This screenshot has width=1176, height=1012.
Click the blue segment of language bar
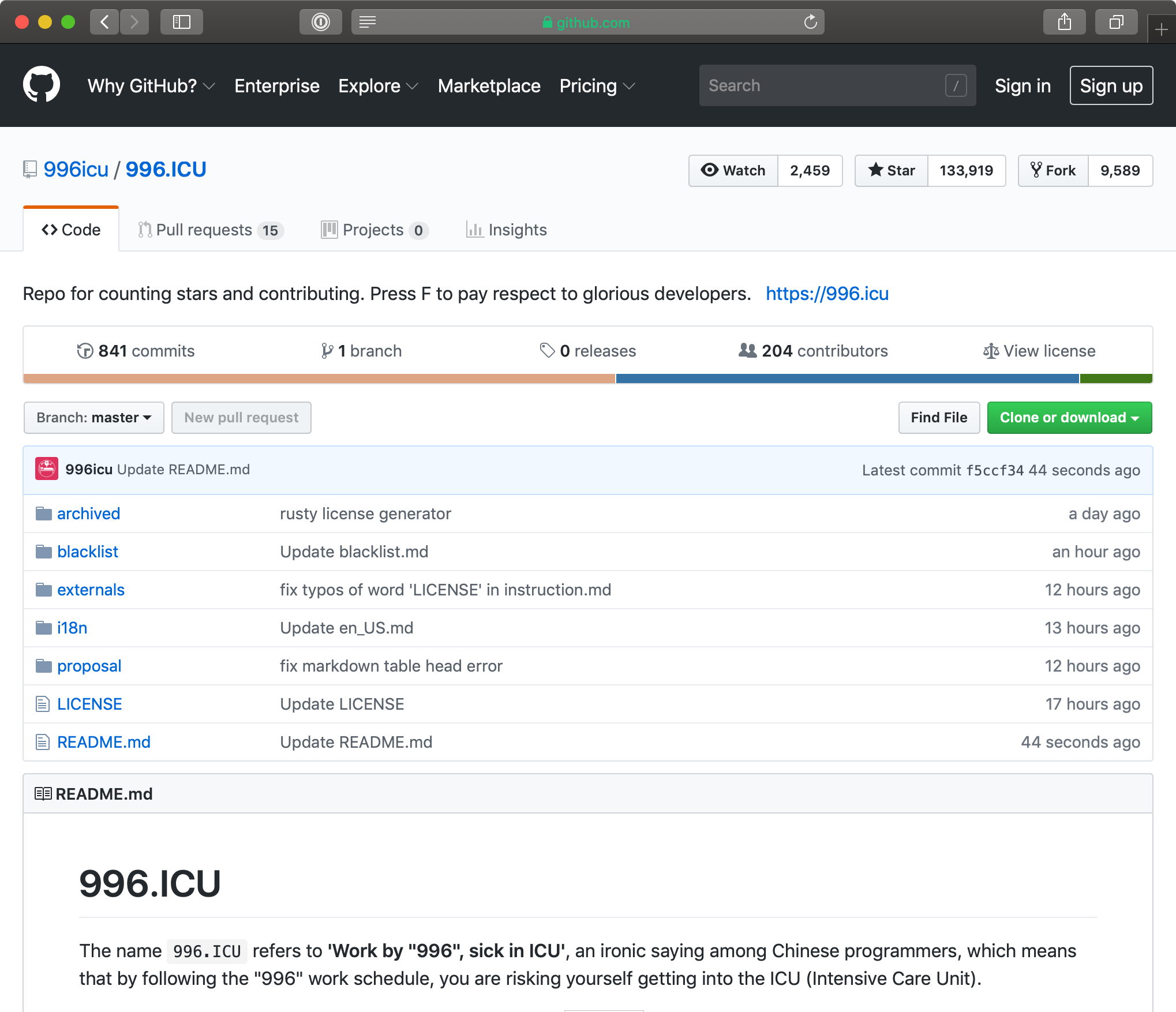pyautogui.click(x=848, y=378)
